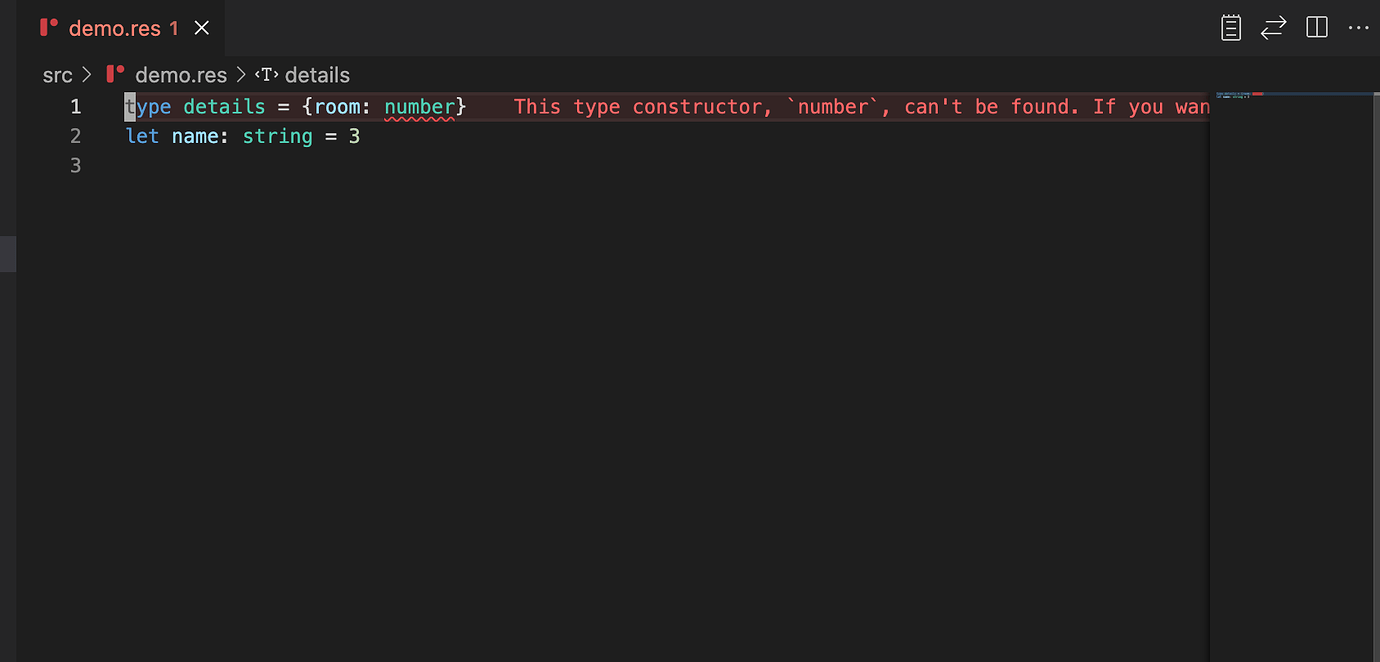1380x662 pixels.
Task: Split the editor using the split layout icon
Action: click(x=1315, y=27)
